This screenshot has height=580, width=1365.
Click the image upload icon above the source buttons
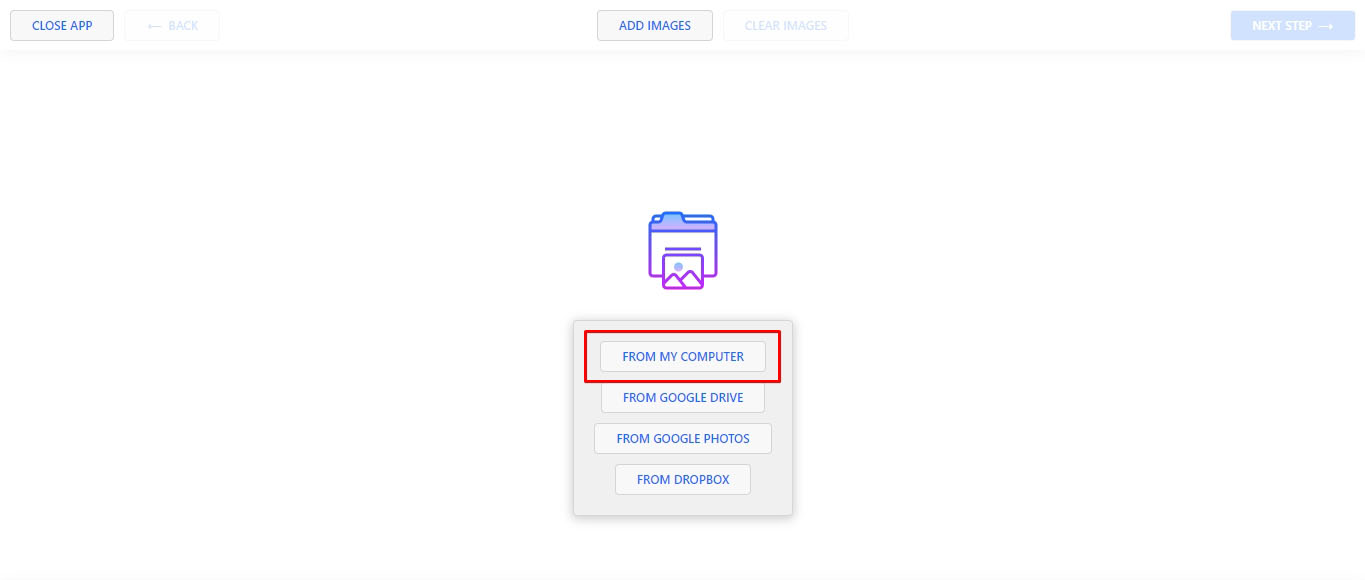683,250
